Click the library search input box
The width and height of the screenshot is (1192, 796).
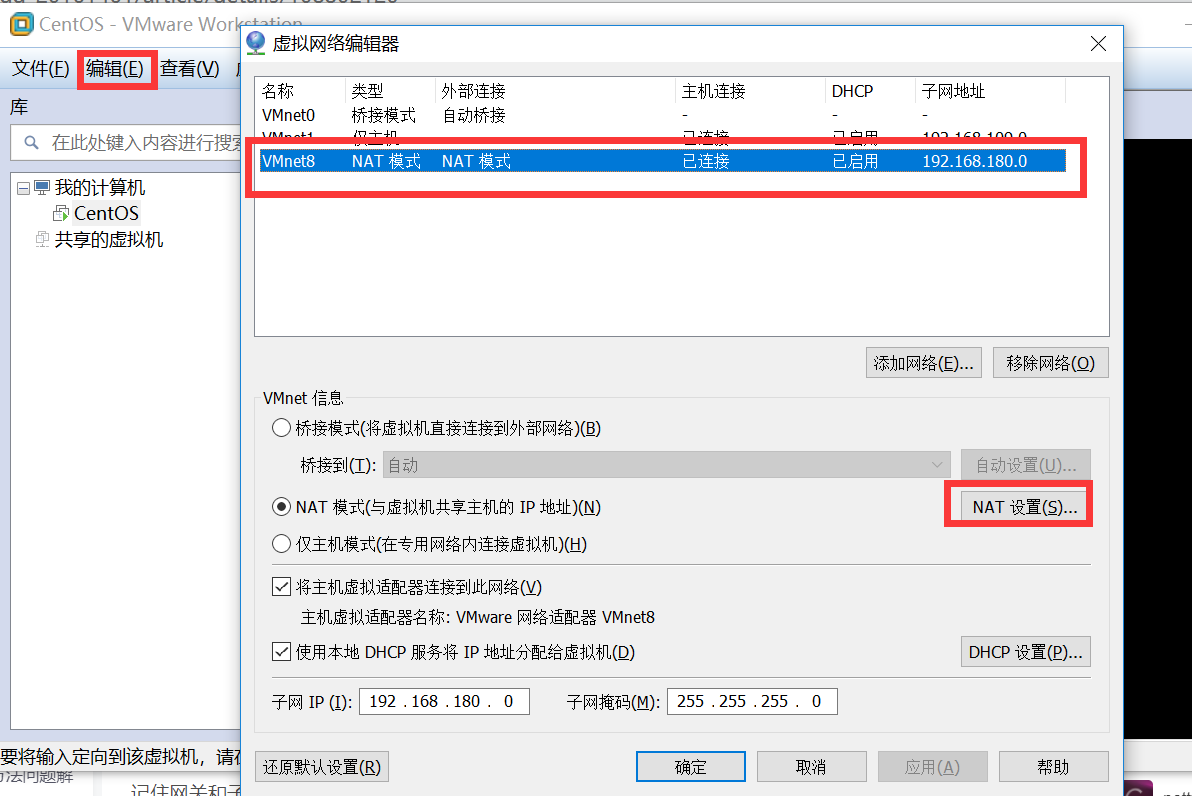[126, 143]
